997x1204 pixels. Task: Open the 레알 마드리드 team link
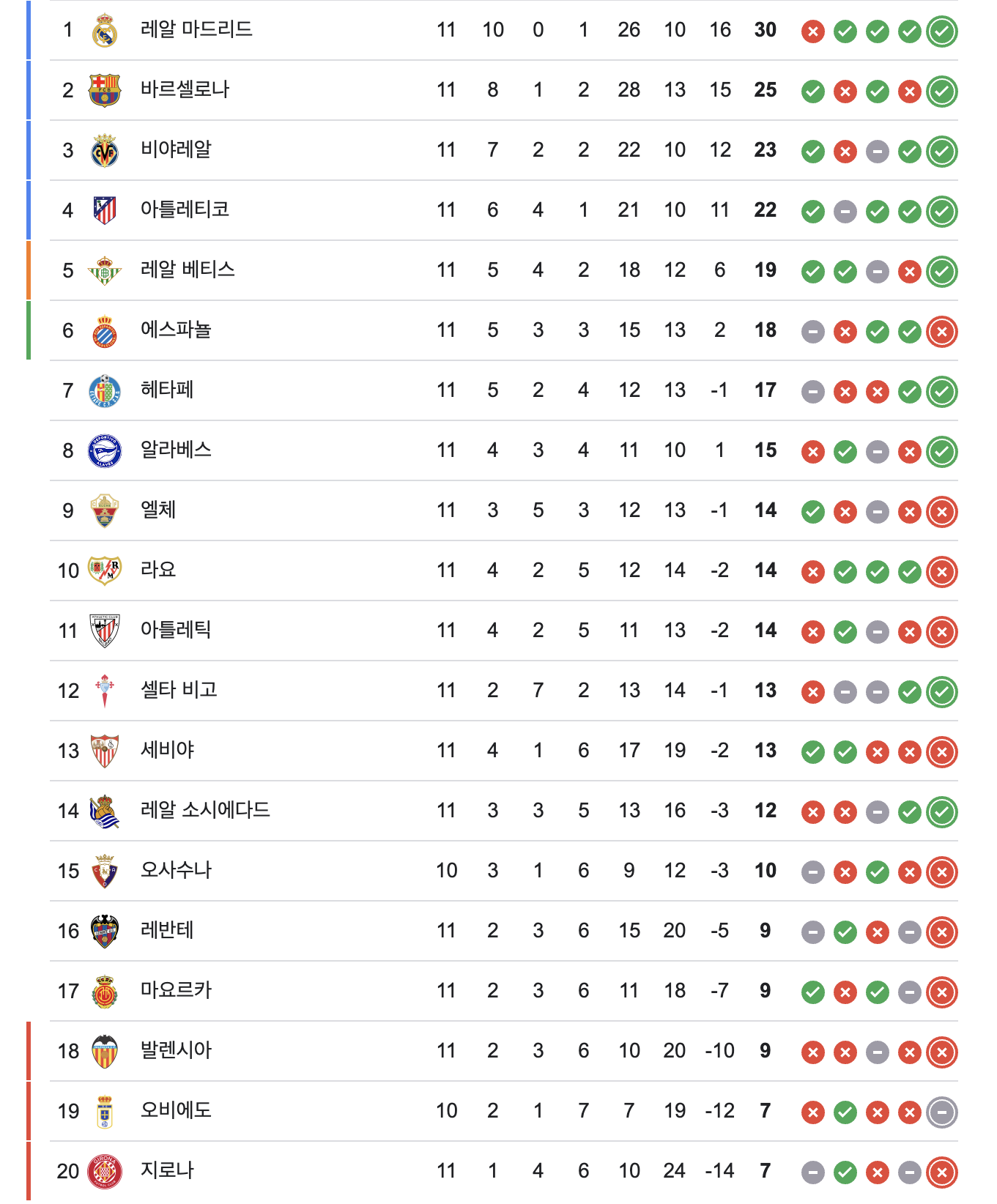[196, 30]
